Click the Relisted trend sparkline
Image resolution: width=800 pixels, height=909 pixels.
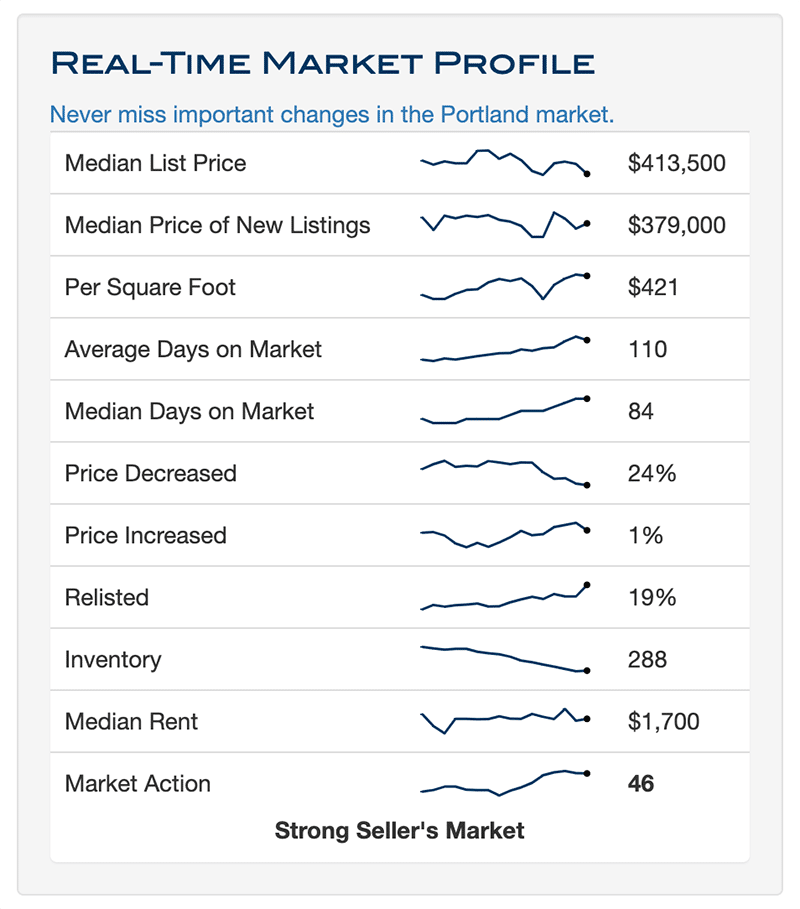pos(505,597)
